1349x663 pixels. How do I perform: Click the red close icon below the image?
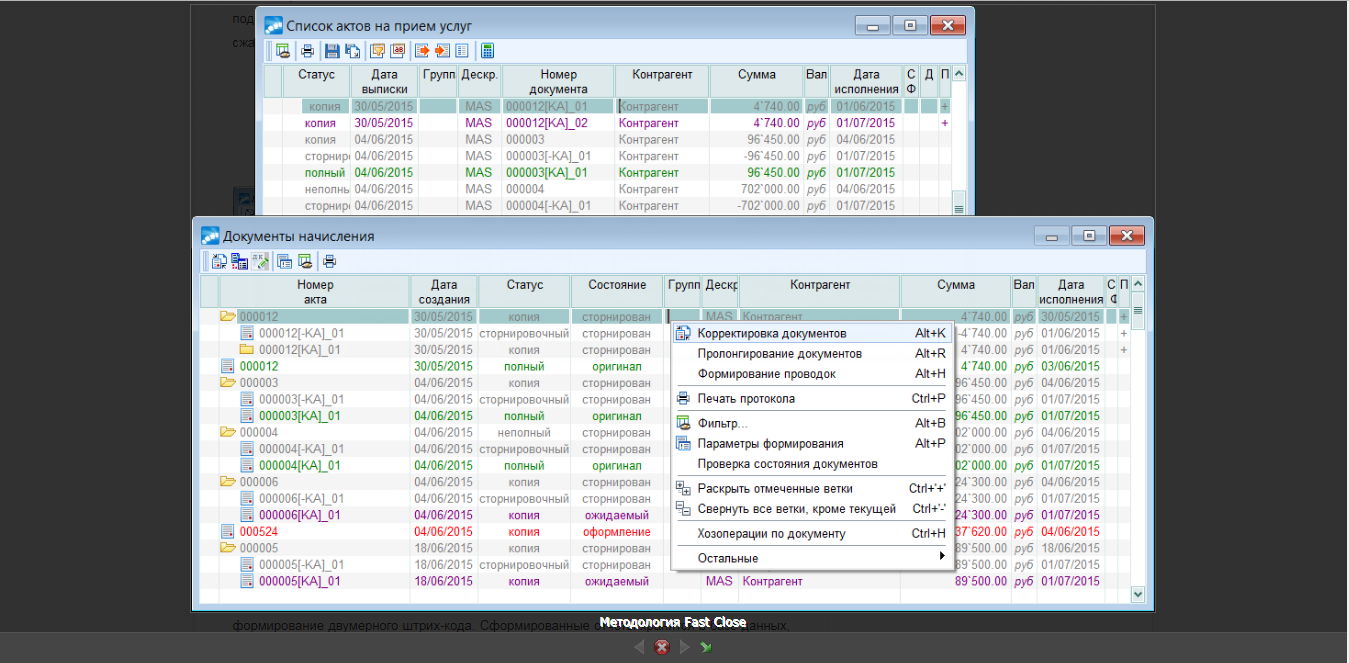pyautogui.click(x=661, y=647)
